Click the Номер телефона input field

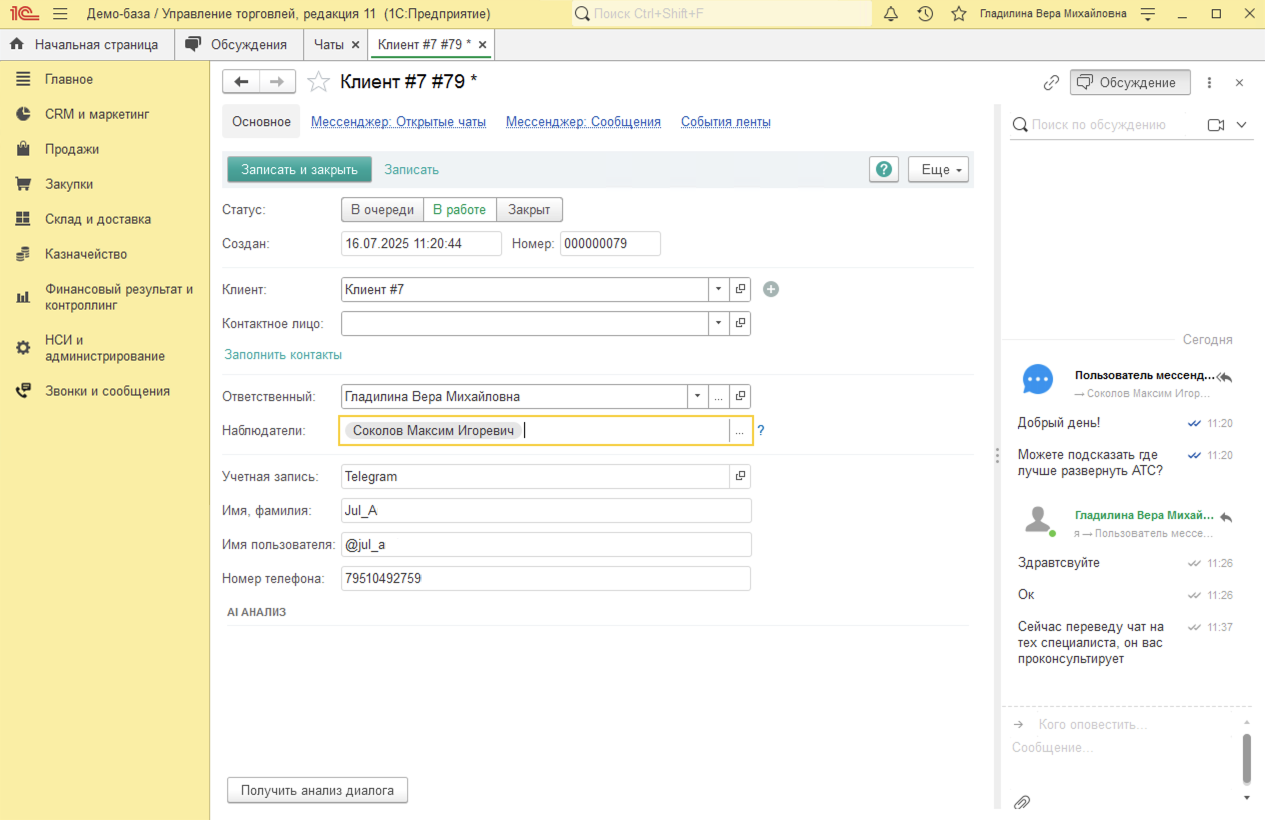tap(545, 579)
